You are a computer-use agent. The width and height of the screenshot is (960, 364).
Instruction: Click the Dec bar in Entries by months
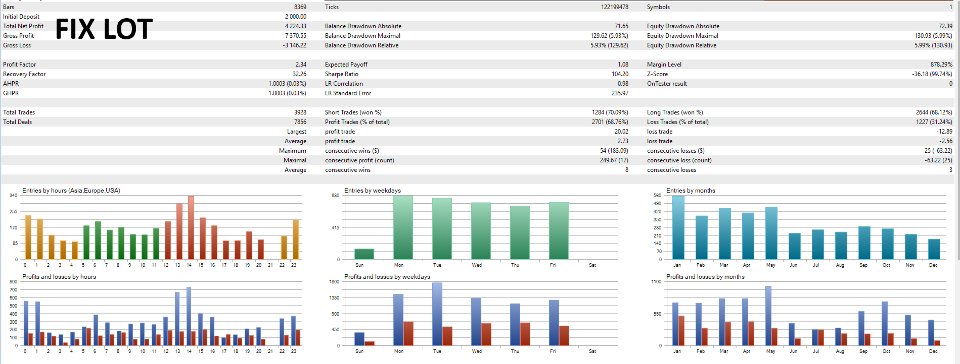coord(933,249)
